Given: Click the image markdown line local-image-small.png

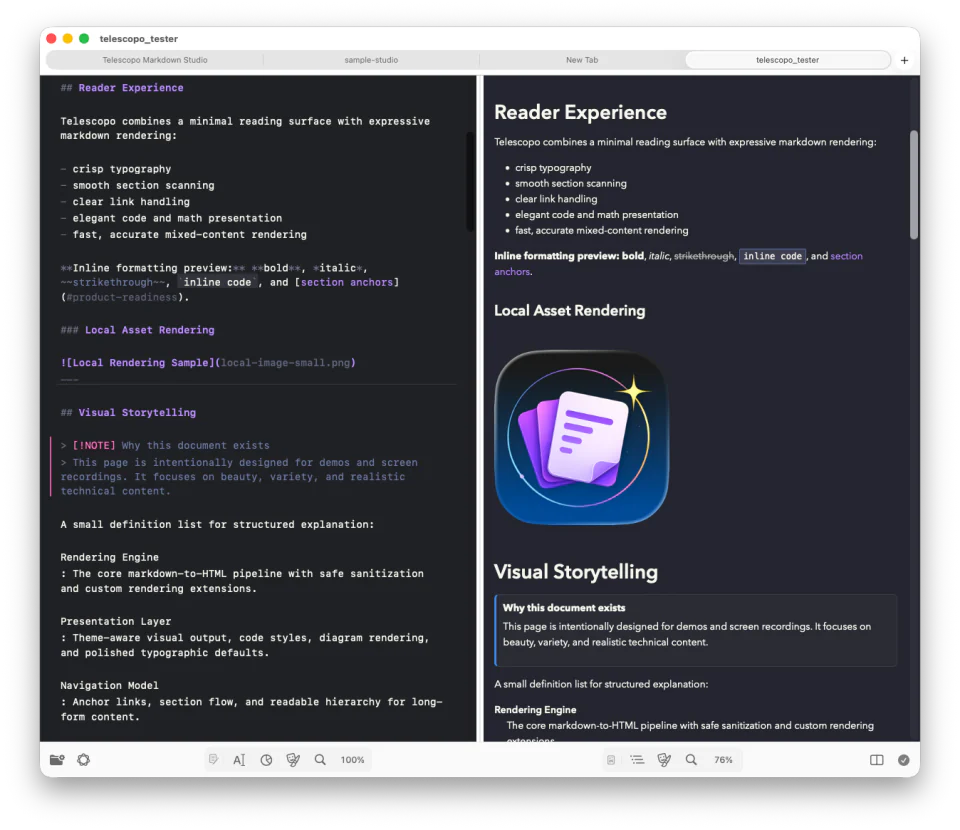Looking at the screenshot, I should point(208,362).
